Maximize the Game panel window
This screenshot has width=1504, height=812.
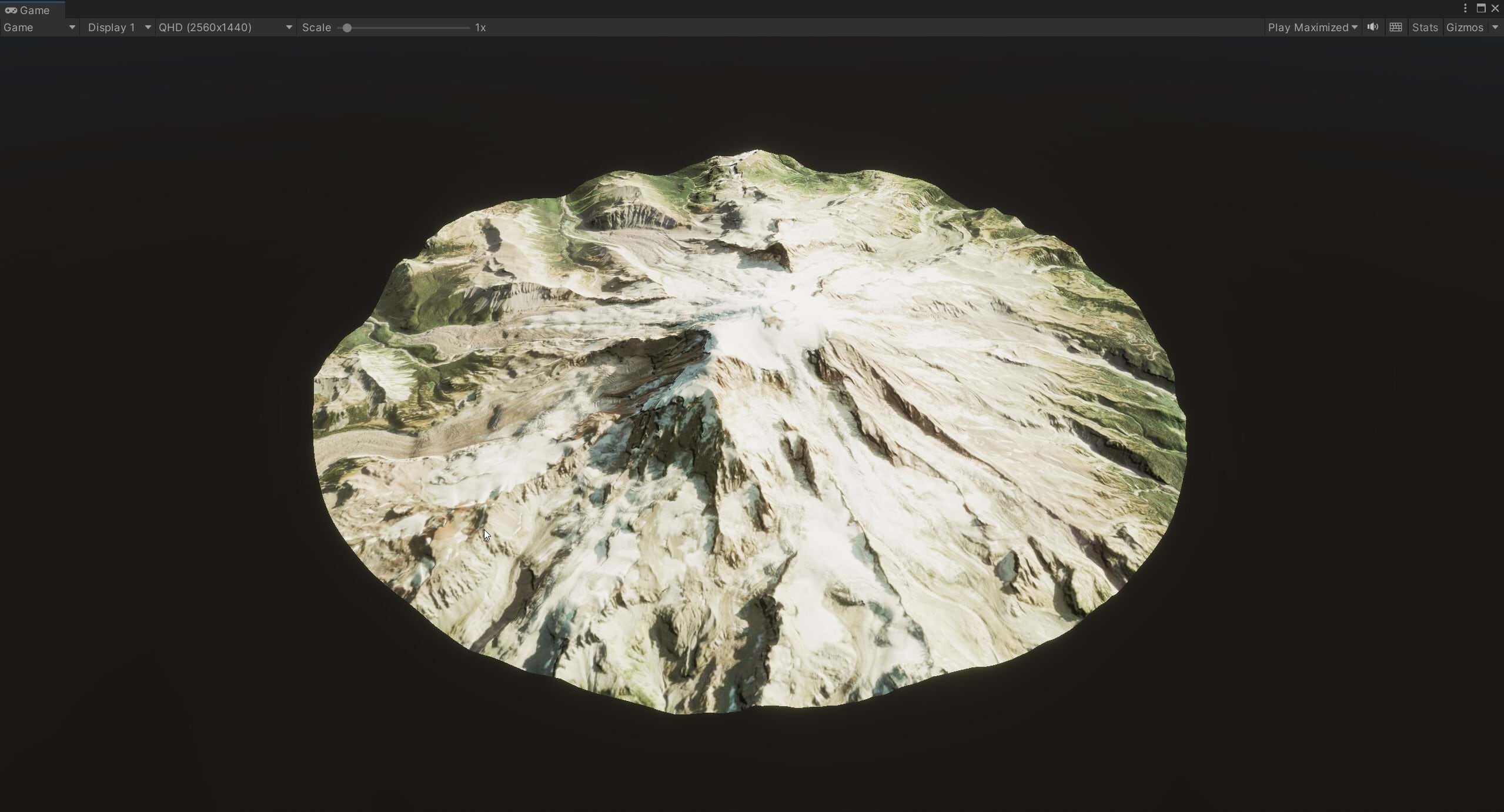[x=1480, y=8]
